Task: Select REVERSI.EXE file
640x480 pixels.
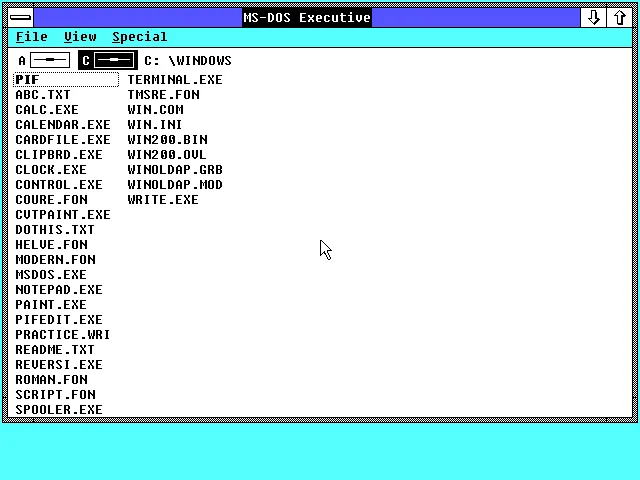Action: tap(59, 365)
